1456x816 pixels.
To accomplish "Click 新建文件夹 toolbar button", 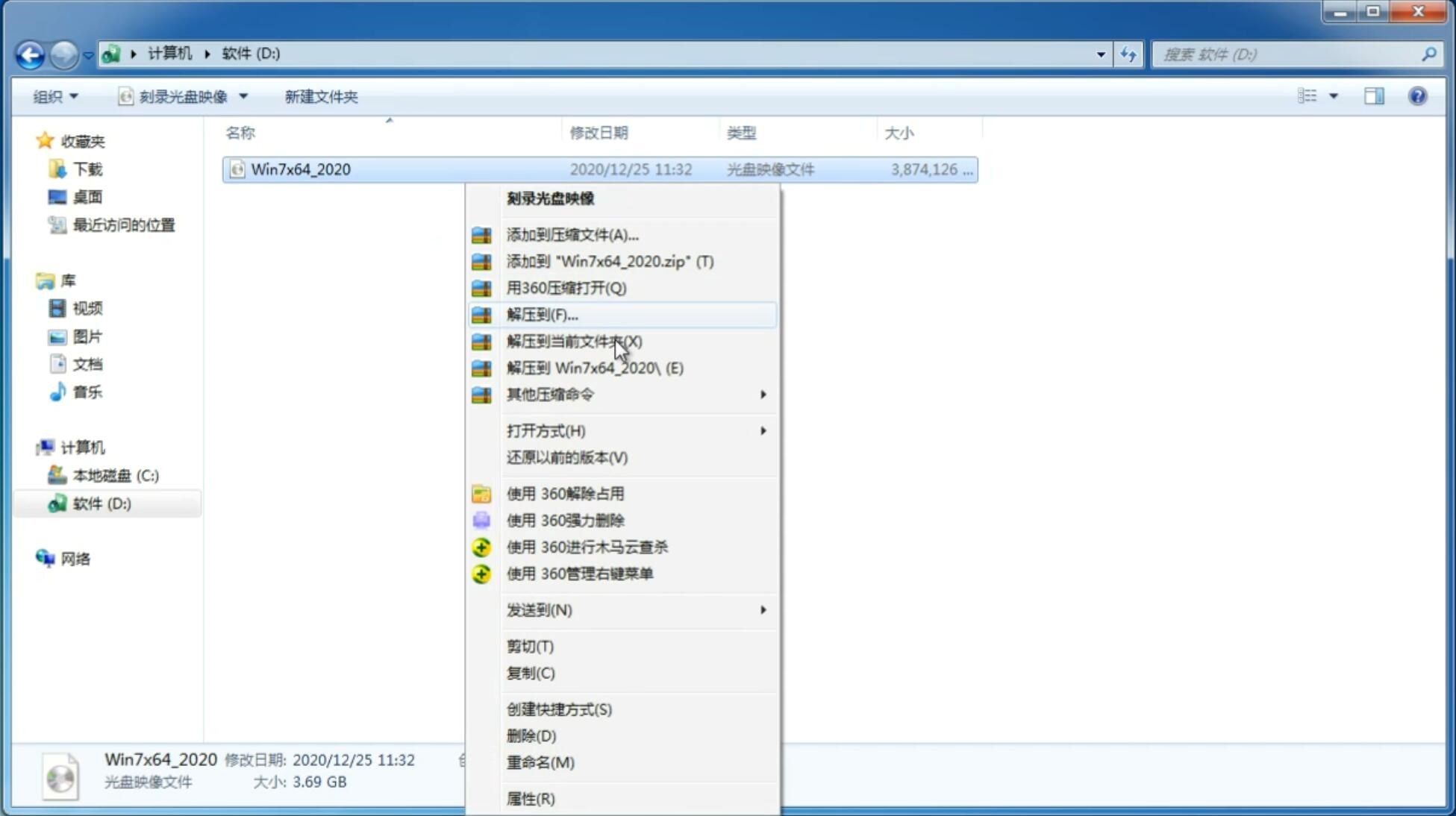I will (x=322, y=97).
